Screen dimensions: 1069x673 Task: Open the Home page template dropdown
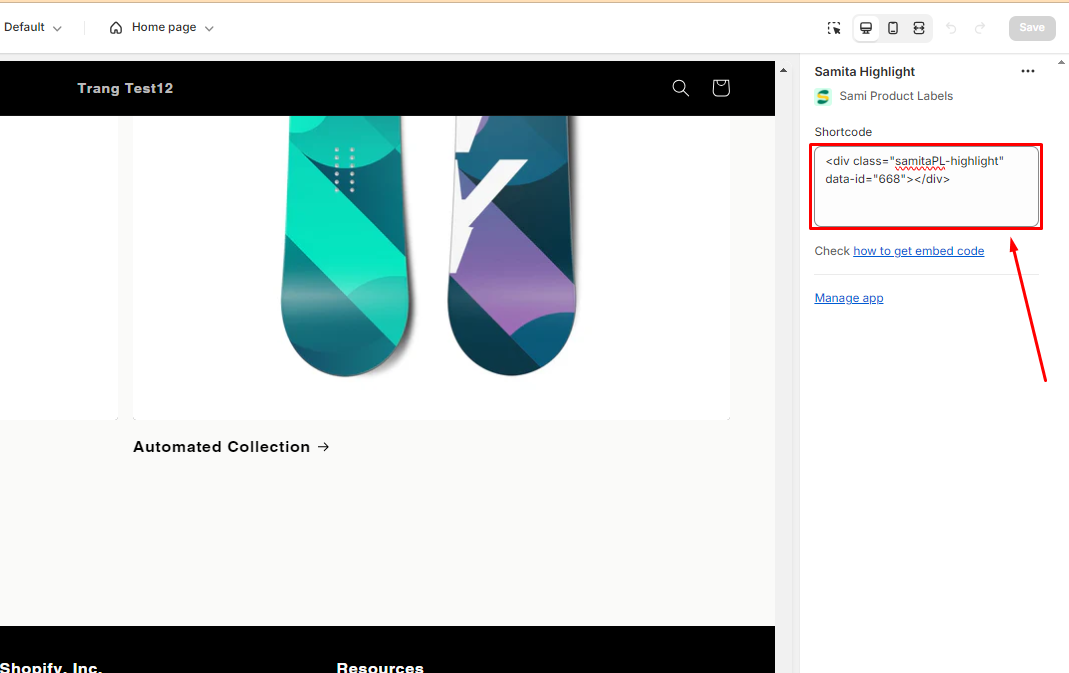tap(172, 28)
